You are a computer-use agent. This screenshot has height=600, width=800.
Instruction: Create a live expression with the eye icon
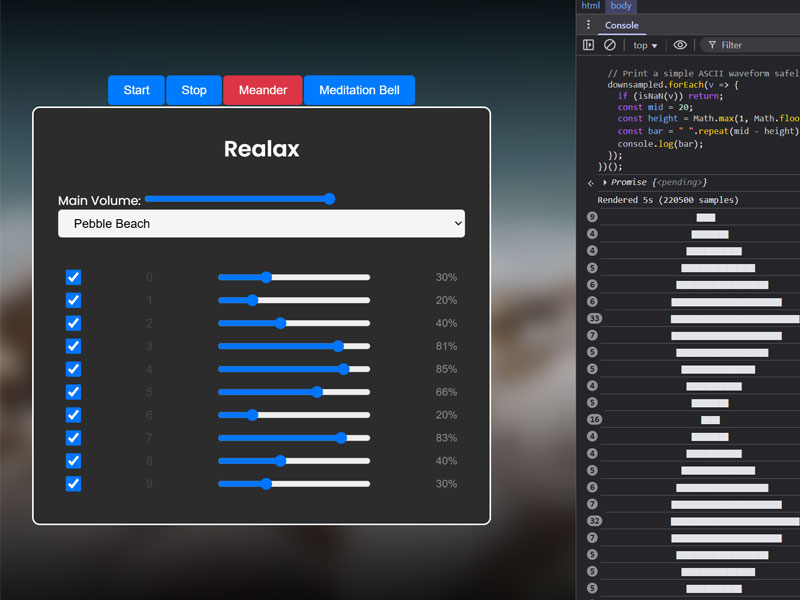coord(679,45)
